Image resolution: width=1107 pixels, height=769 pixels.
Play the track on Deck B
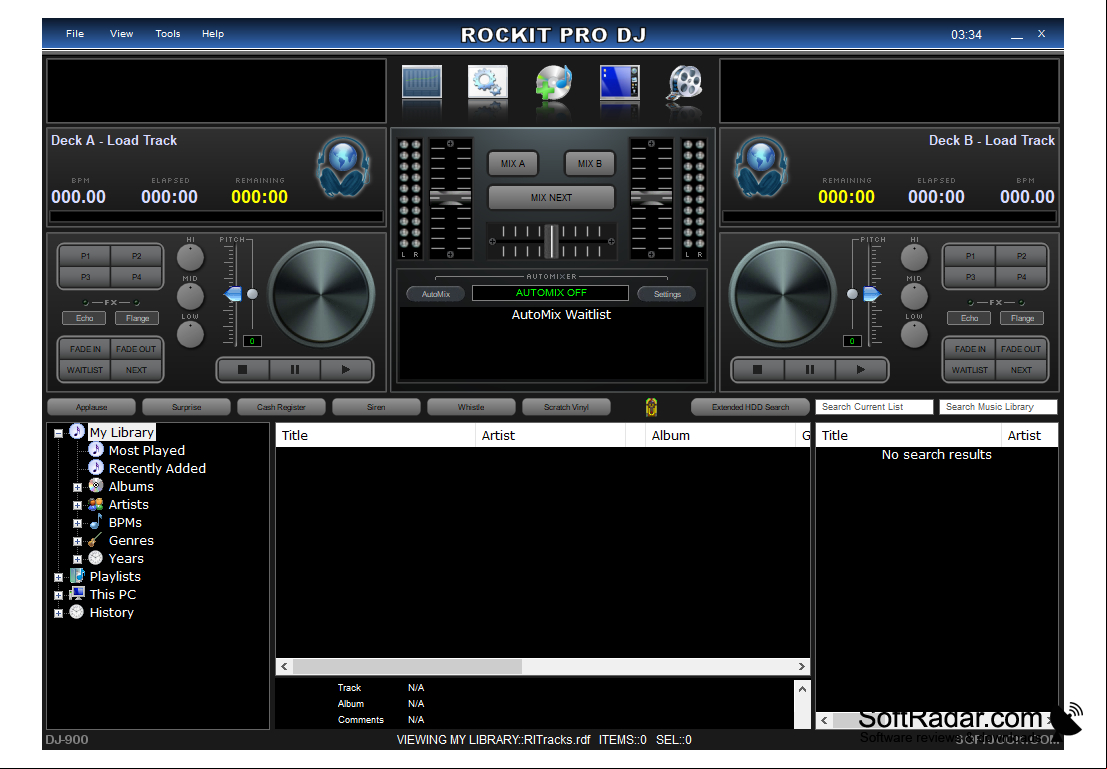(x=861, y=369)
